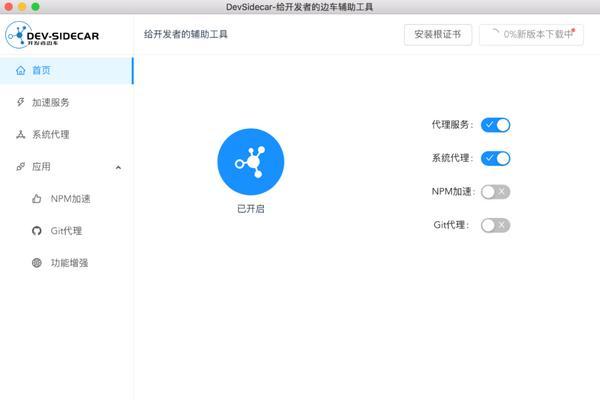This screenshot has height=400, width=600.
Task: Collapse the 应用 menu group
Action: [67, 167]
